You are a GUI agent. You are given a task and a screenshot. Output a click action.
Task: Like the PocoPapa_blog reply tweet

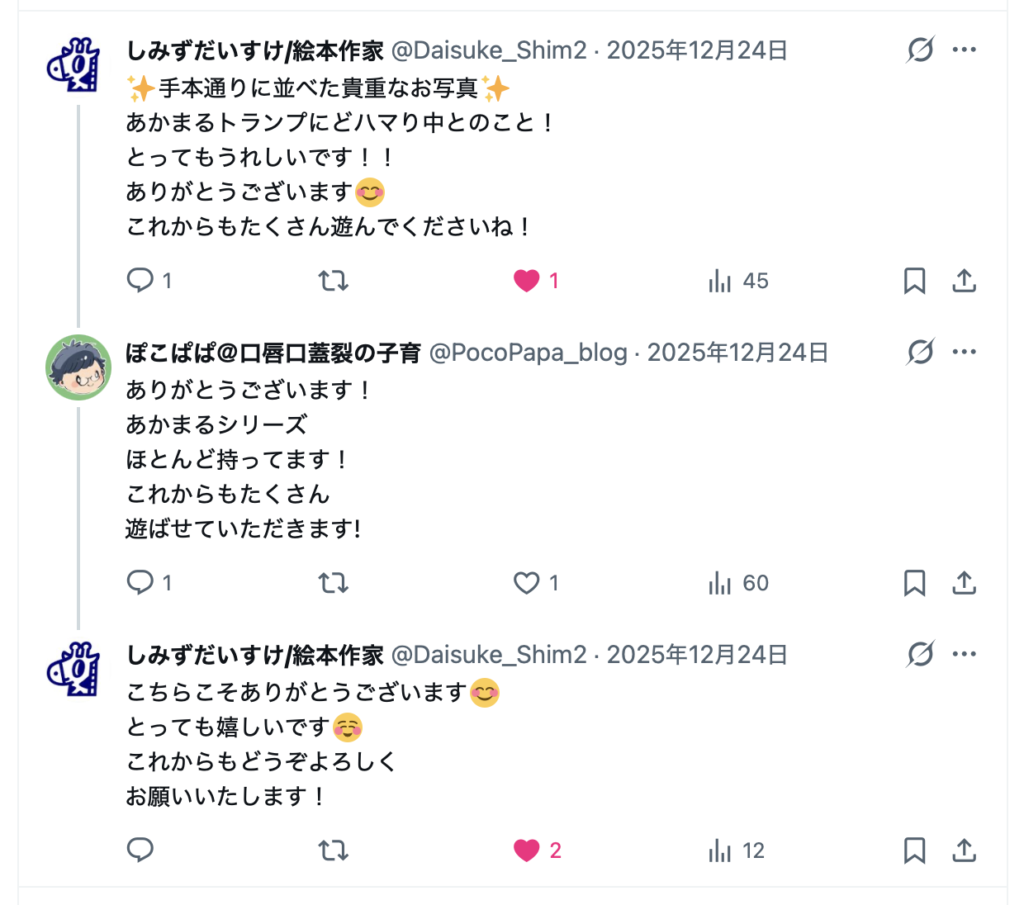point(527,582)
